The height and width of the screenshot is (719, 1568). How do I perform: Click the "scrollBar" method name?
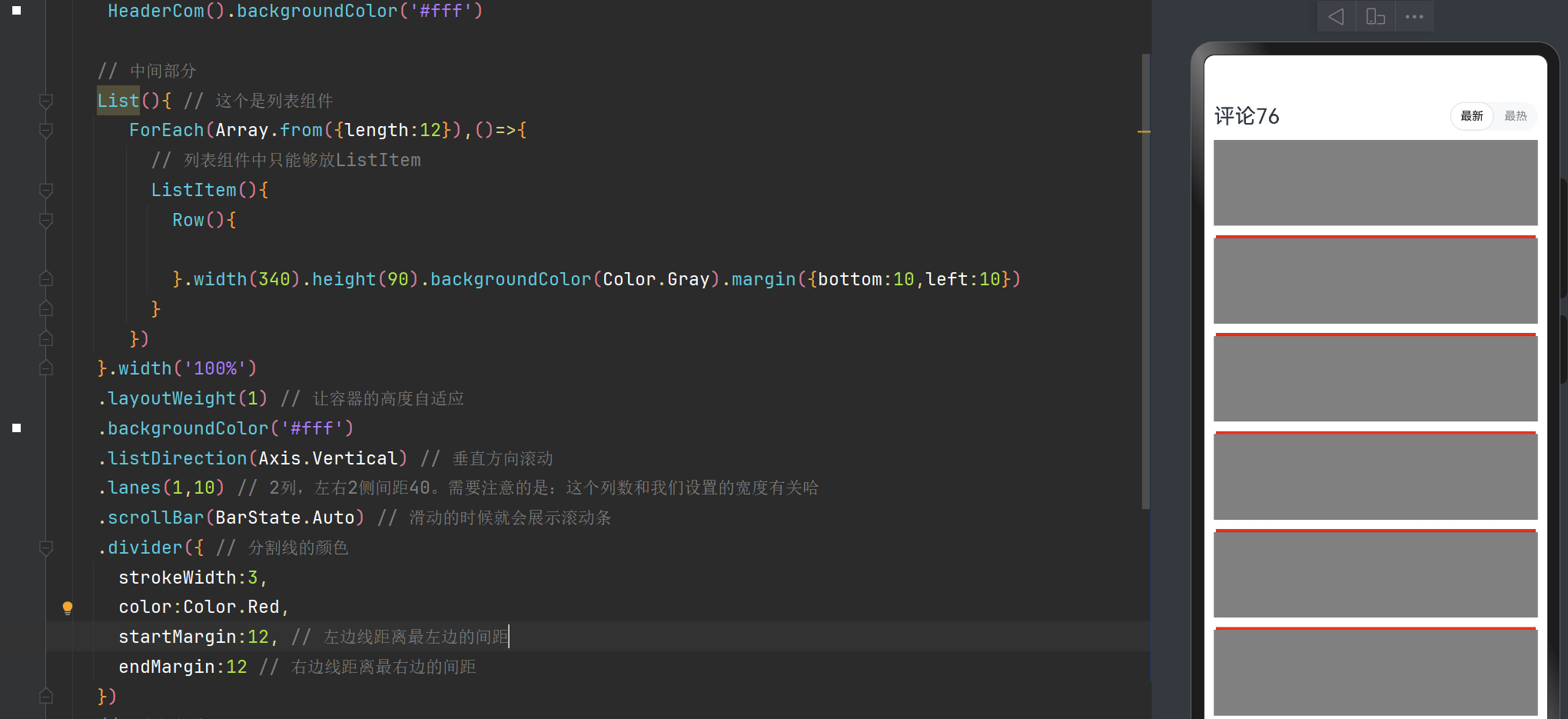click(x=156, y=518)
